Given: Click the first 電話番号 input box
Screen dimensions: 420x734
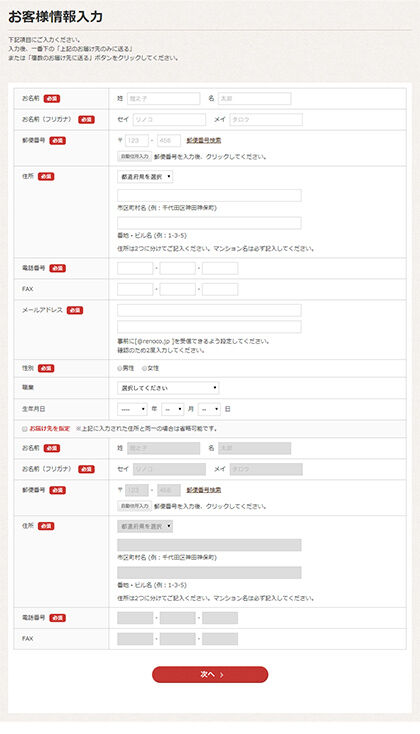Looking at the screenshot, I should (135, 268).
